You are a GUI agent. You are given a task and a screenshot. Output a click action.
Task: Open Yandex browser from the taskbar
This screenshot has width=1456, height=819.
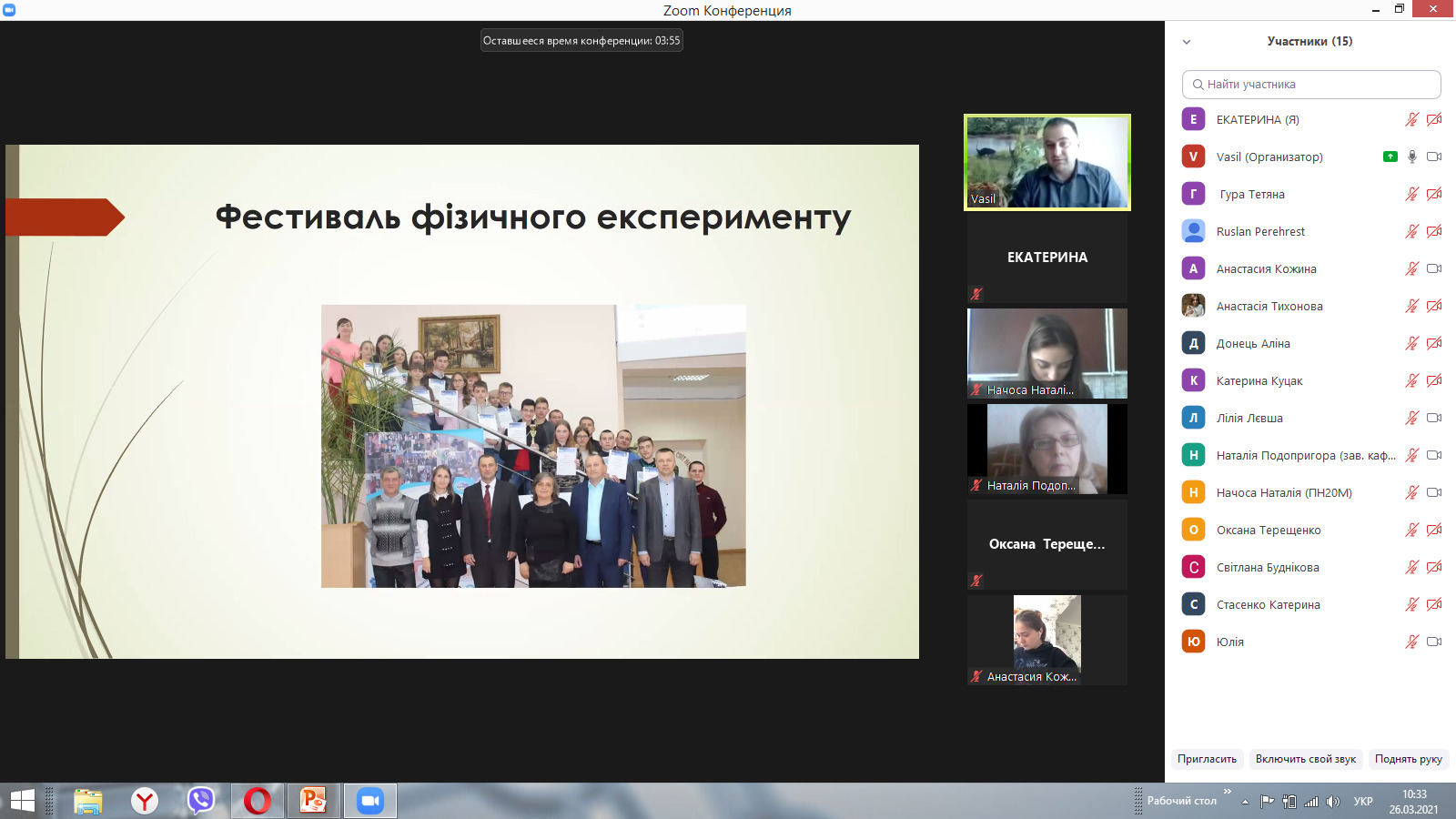(144, 801)
